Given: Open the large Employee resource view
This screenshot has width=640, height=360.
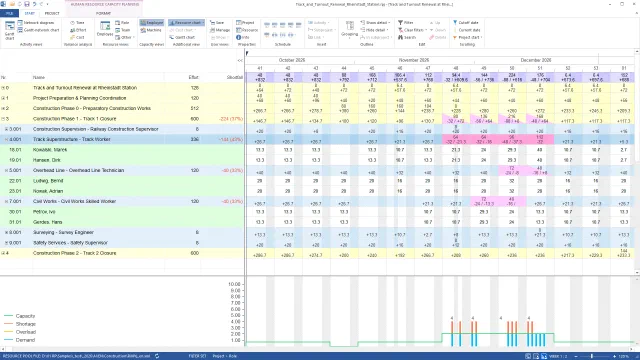Looking at the screenshot, I should 105,30.
